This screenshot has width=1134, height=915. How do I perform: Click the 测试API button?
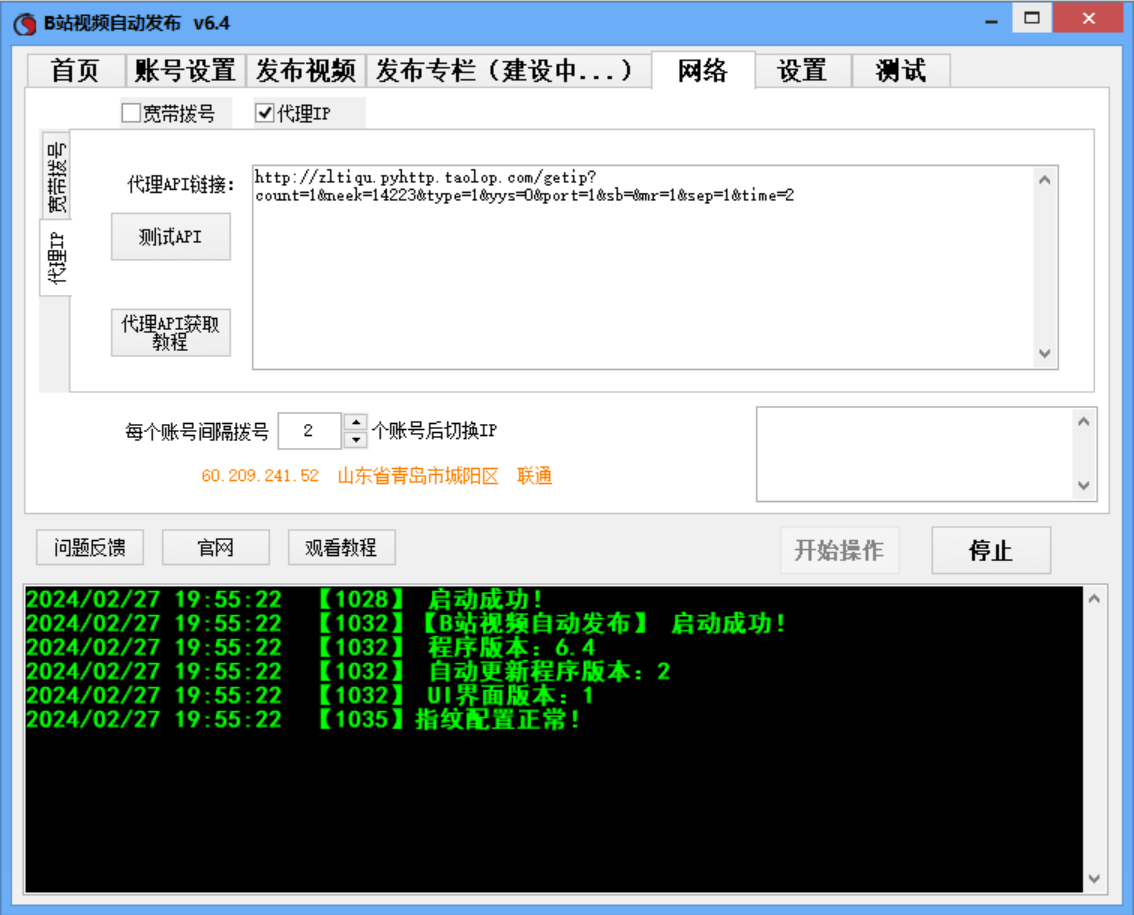click(171, 237)
